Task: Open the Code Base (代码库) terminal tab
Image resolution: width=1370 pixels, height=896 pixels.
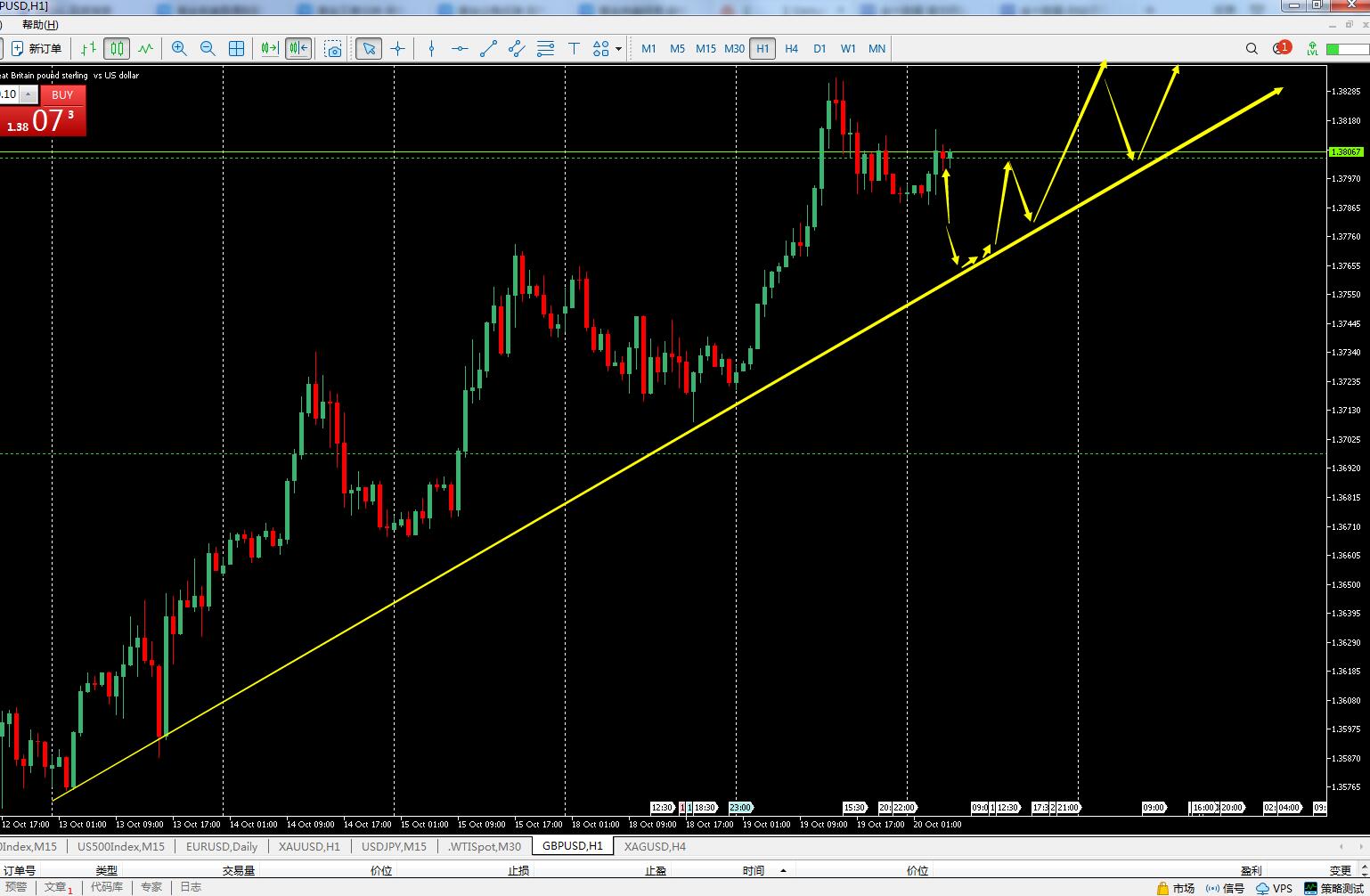Action: pyautogui.click(x=107, y=887)
